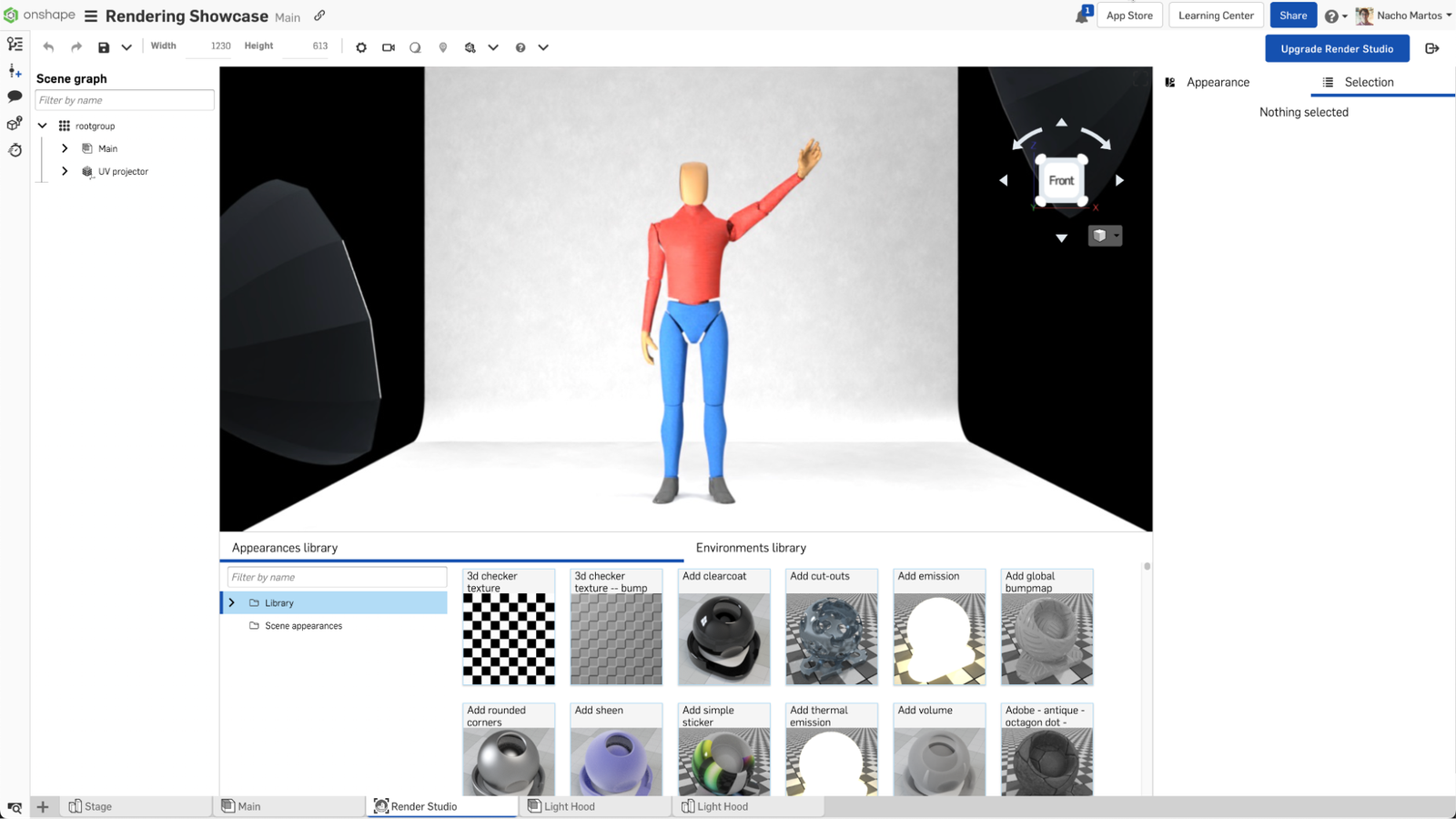Click the Width input field

point(216,45)
